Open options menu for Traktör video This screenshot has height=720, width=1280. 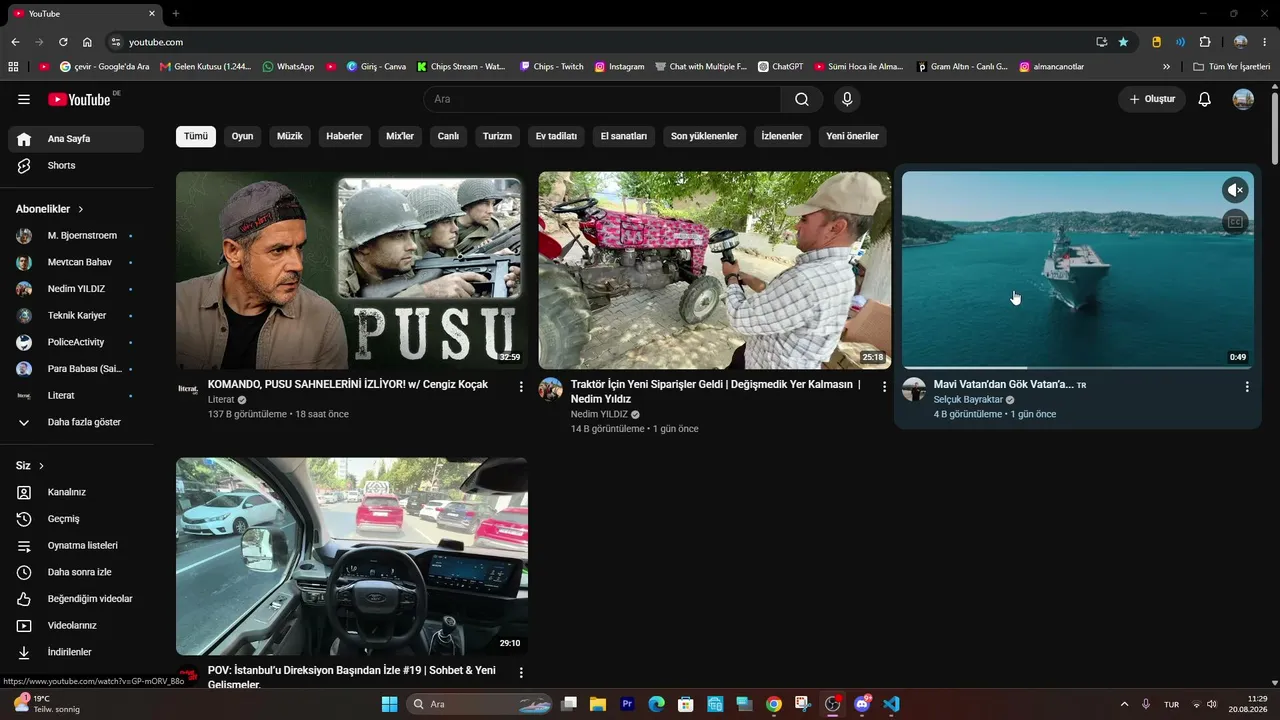884,386
